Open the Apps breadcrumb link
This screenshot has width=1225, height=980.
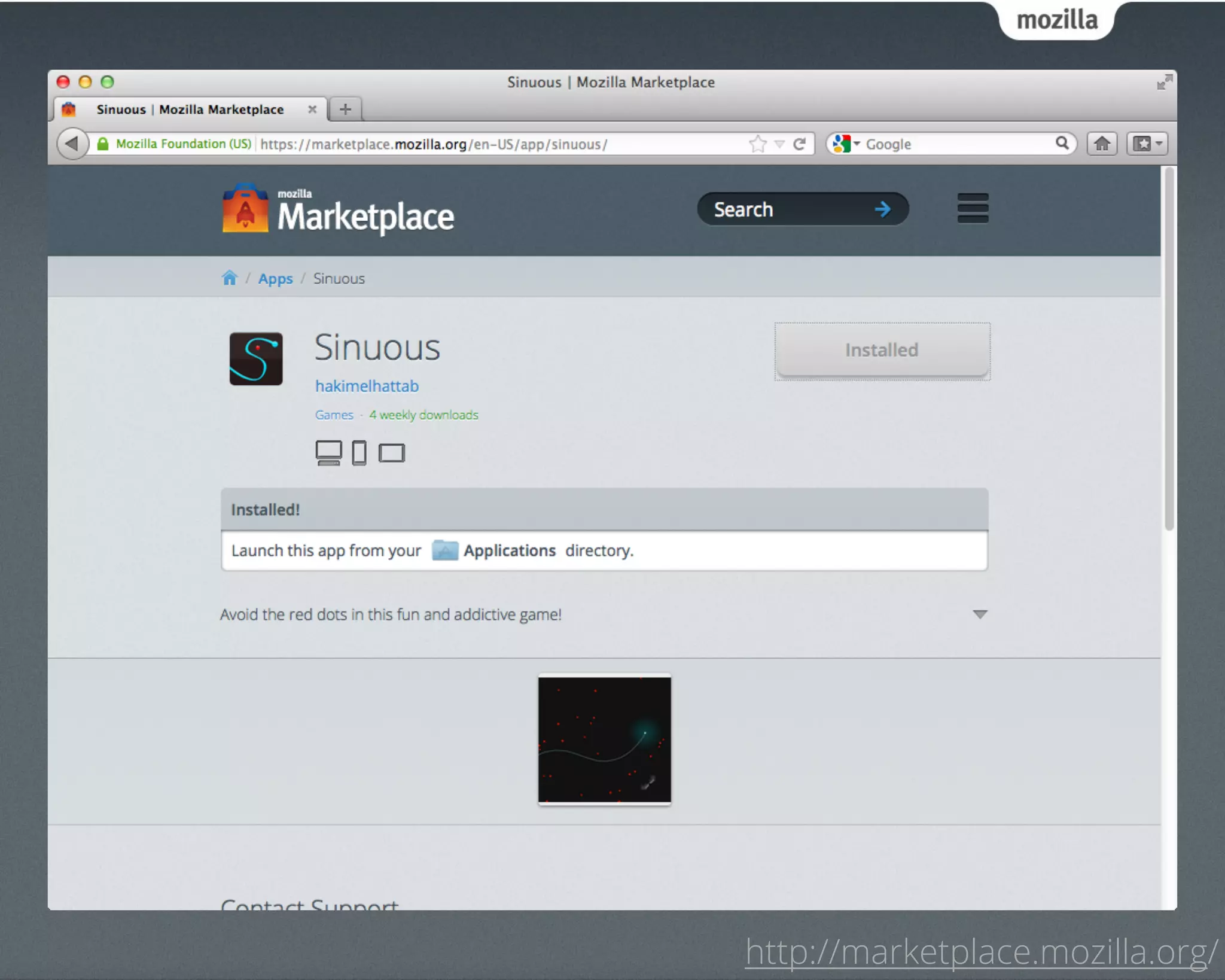275,279
